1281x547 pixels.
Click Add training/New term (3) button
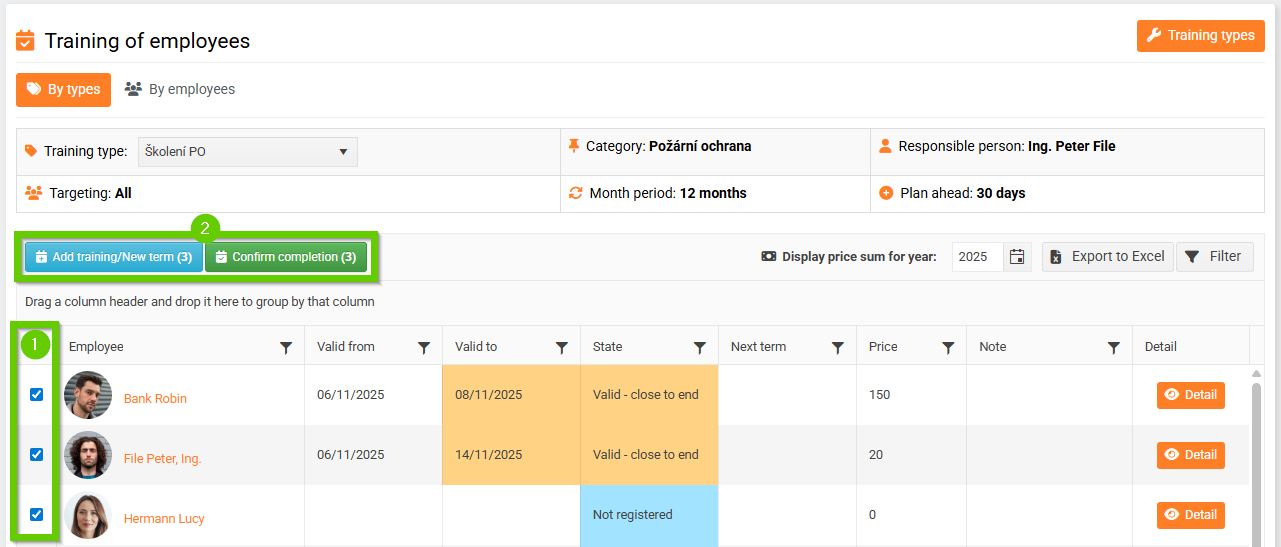[113, 257]
